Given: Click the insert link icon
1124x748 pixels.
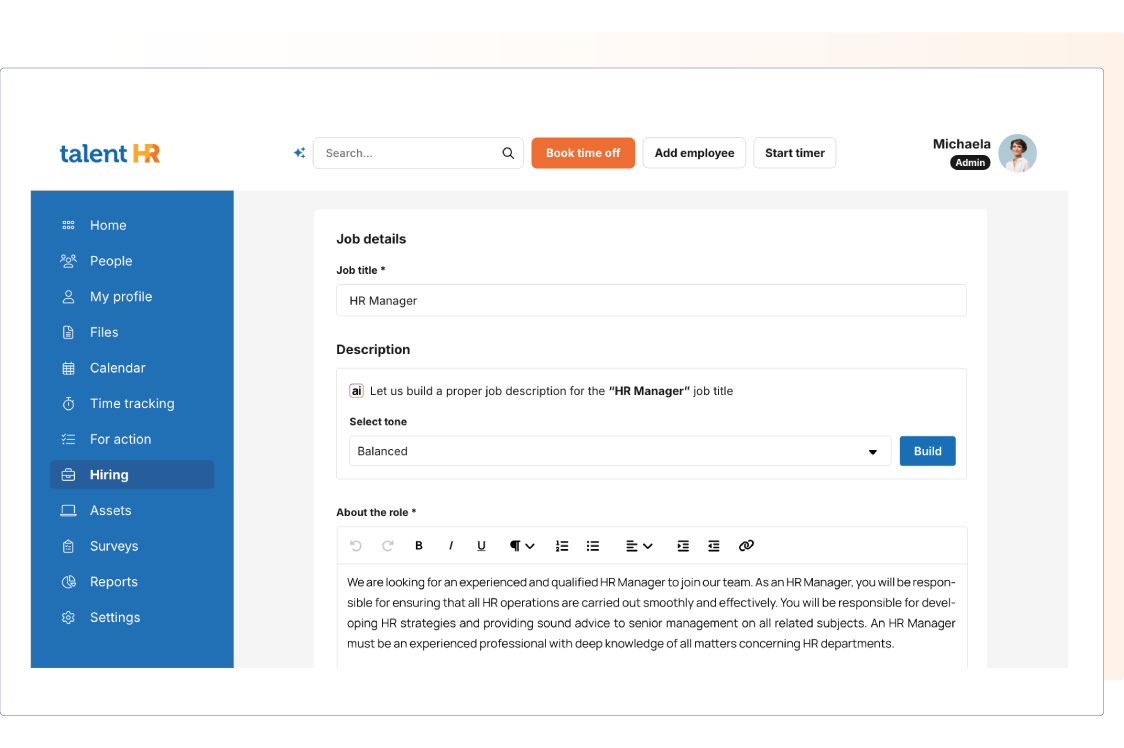Looking at the screenshot, I should coord(746,546).
